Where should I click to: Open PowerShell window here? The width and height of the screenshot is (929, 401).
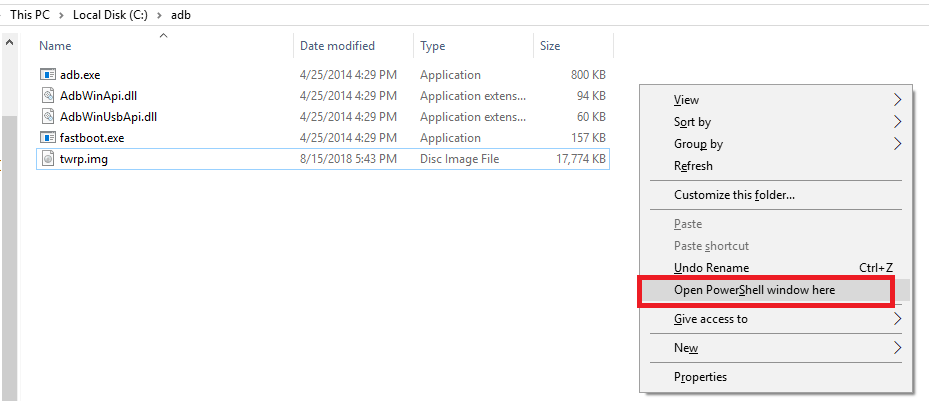pos(776,290)
